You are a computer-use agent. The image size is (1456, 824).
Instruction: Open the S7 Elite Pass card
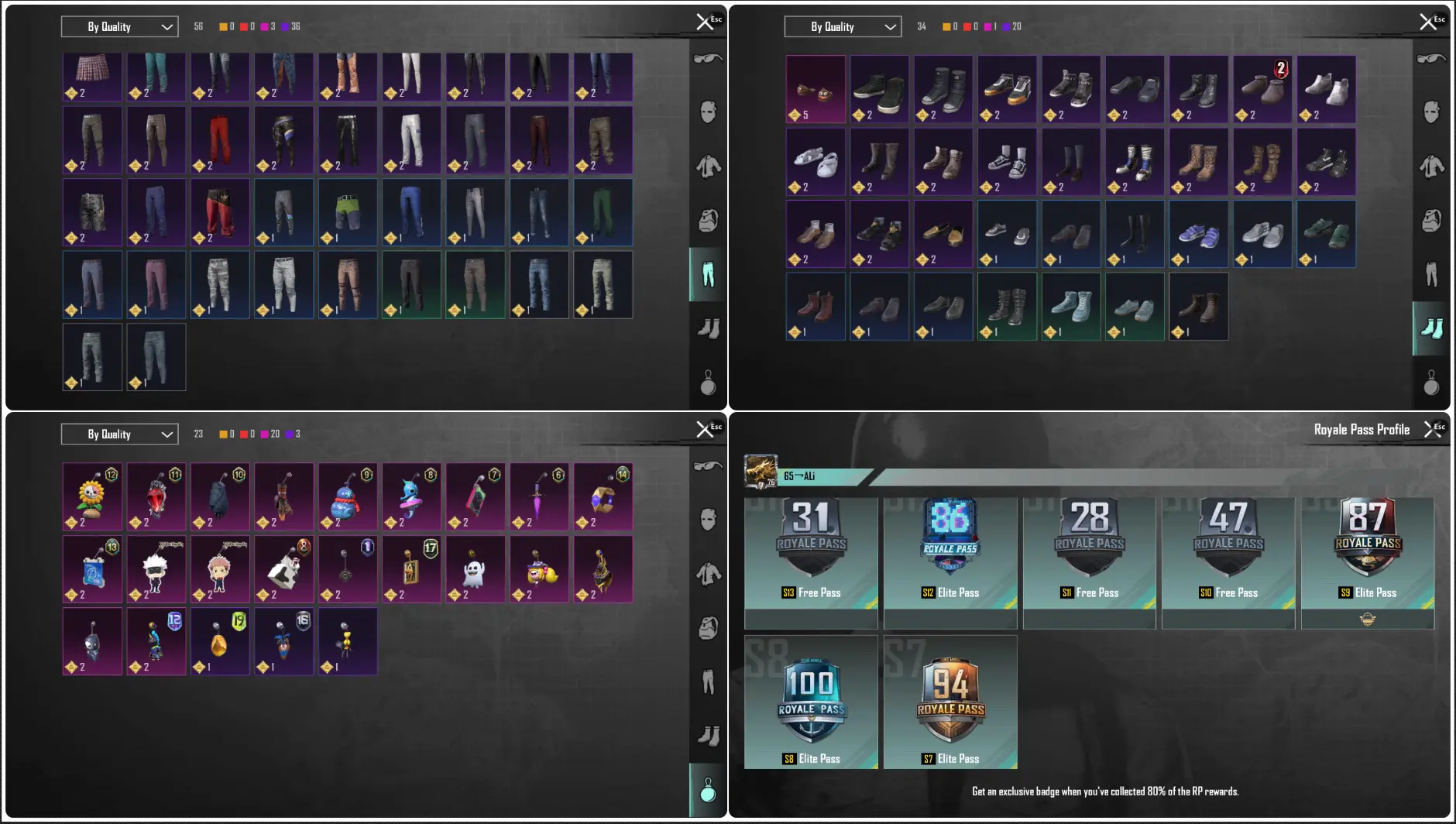point(950,702)
